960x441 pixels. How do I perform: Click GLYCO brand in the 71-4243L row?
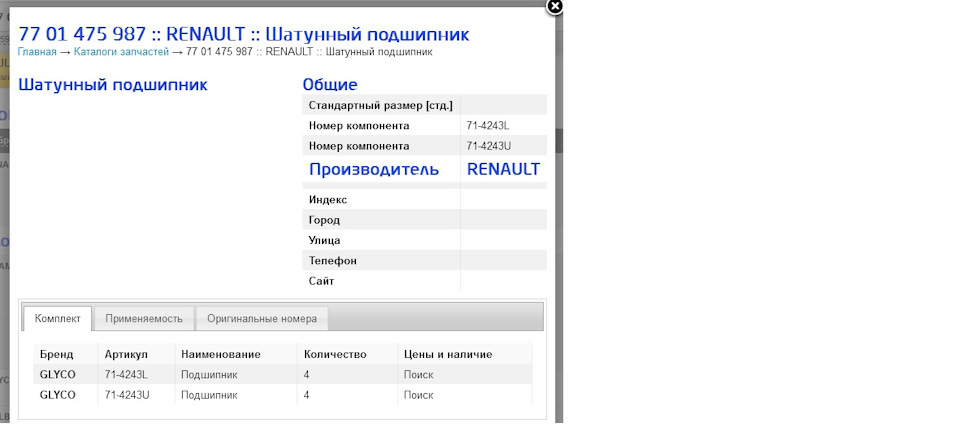[x=58, y=375]
